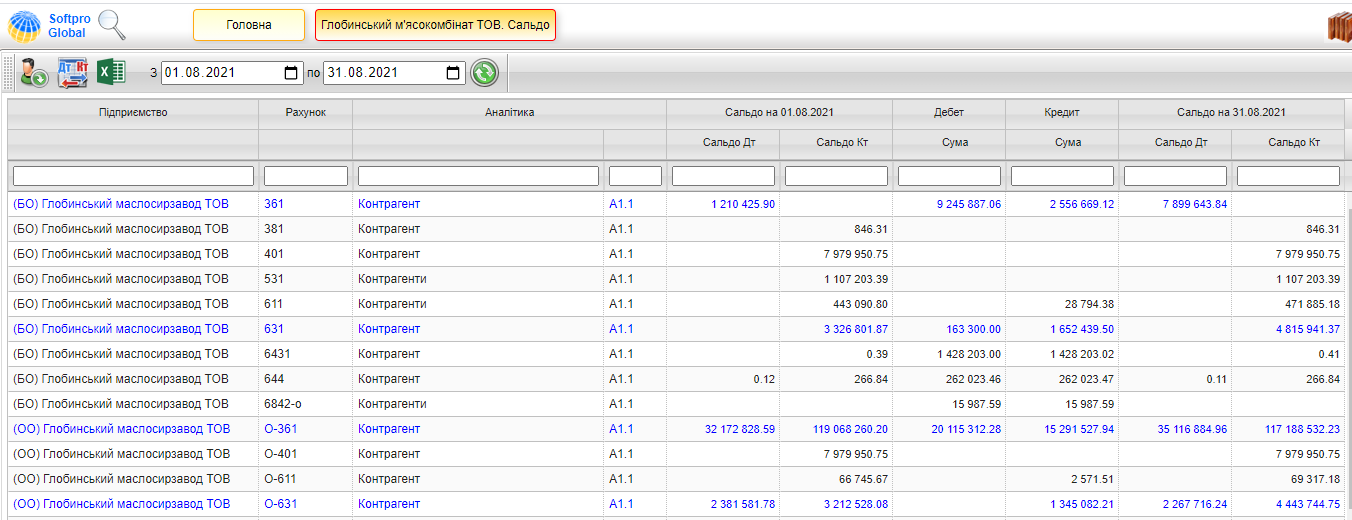Select the cell with 1 107 203.39 under 01.08.2021

click(x=836, y=279)
